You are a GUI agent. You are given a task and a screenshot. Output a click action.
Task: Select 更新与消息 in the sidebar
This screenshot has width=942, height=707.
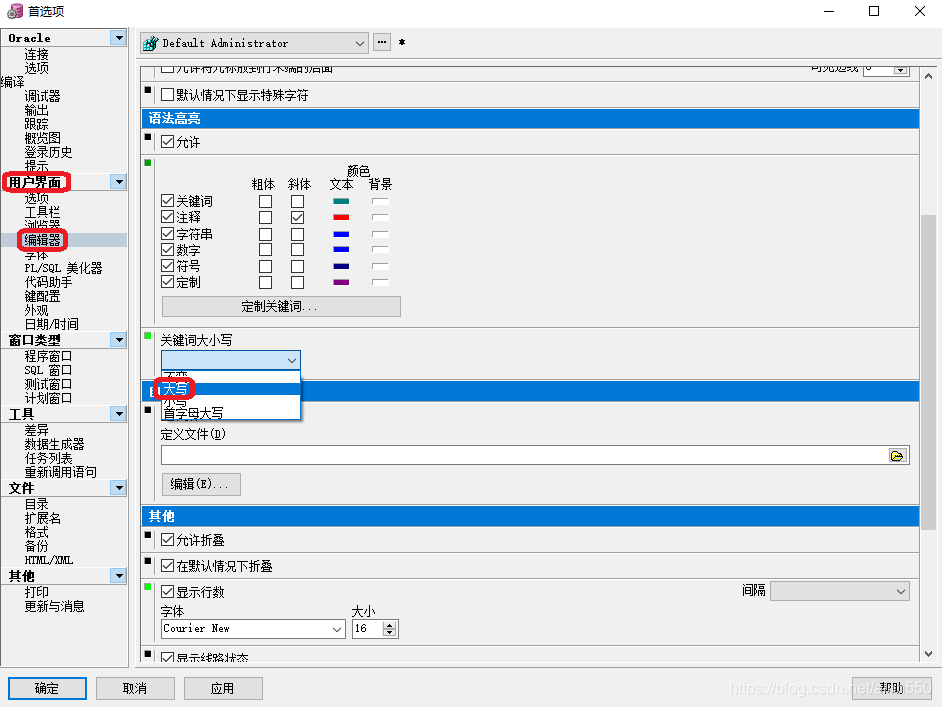coord(54,606)
